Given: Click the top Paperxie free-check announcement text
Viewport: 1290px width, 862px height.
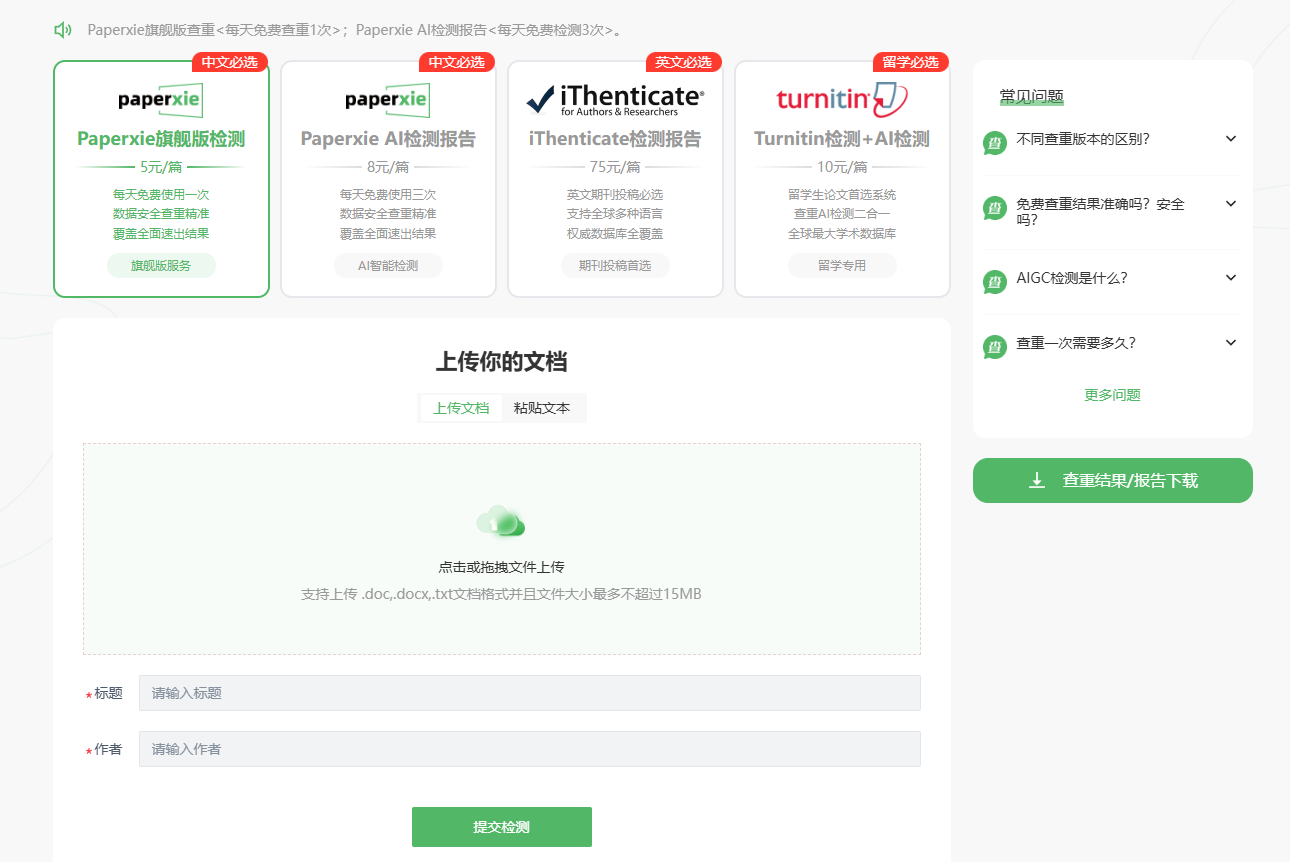Looking at the screenshot, I should coord(357,30).
